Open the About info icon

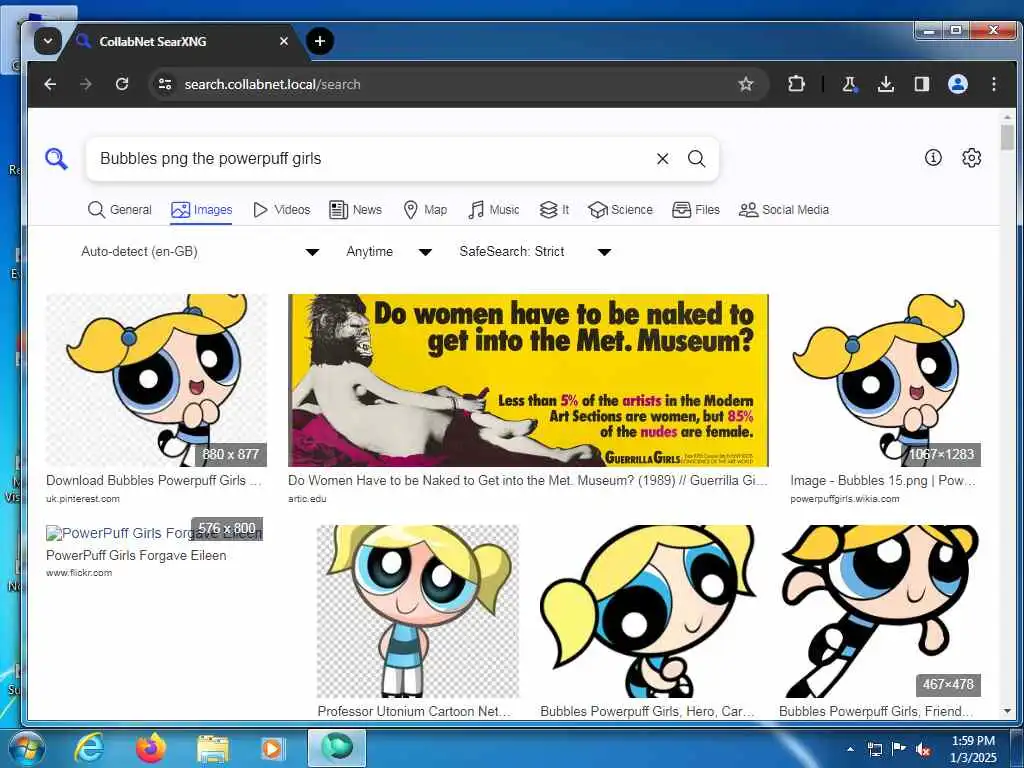pyautogui.click(x=933, y=157)
